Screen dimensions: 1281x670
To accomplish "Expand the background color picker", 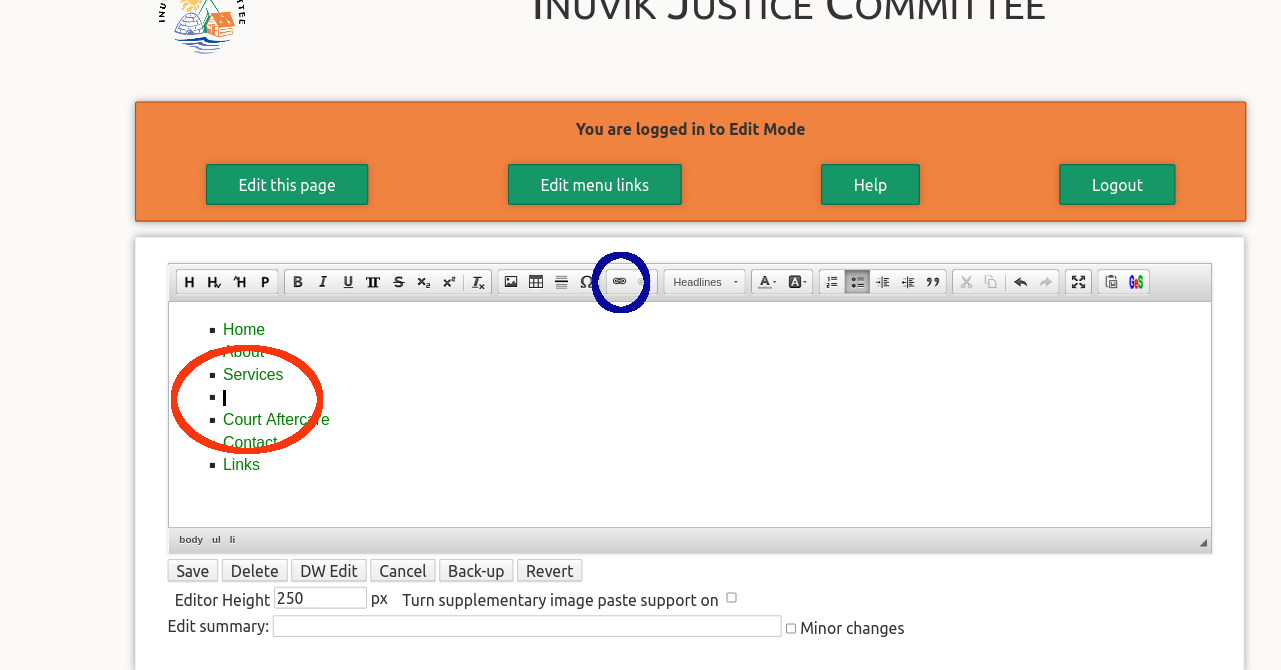I will [x=797, y=282].
